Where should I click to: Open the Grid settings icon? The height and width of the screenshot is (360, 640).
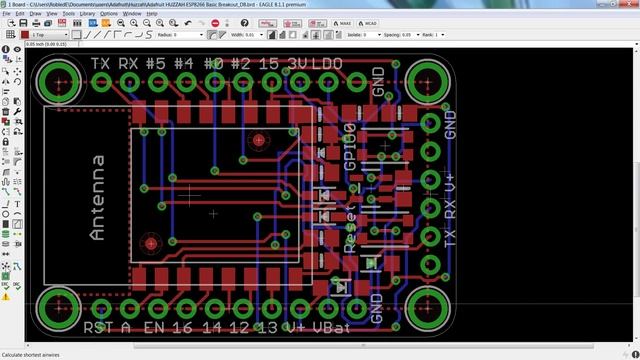pos(10,35)
